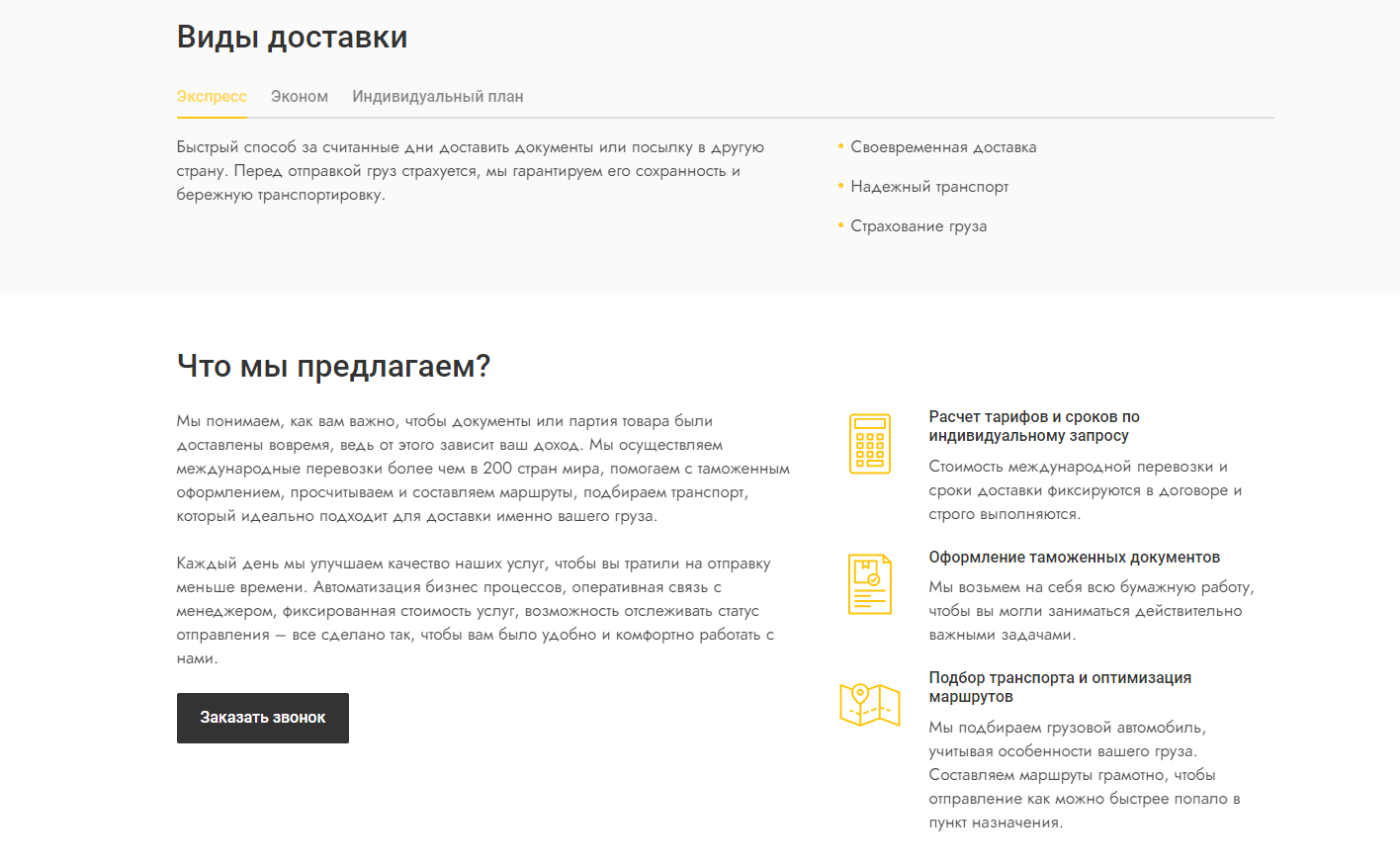Click the text Мы возьмем на себя
The image size is (1400, 867).
pyautogui.click(x=1092, y=611)
